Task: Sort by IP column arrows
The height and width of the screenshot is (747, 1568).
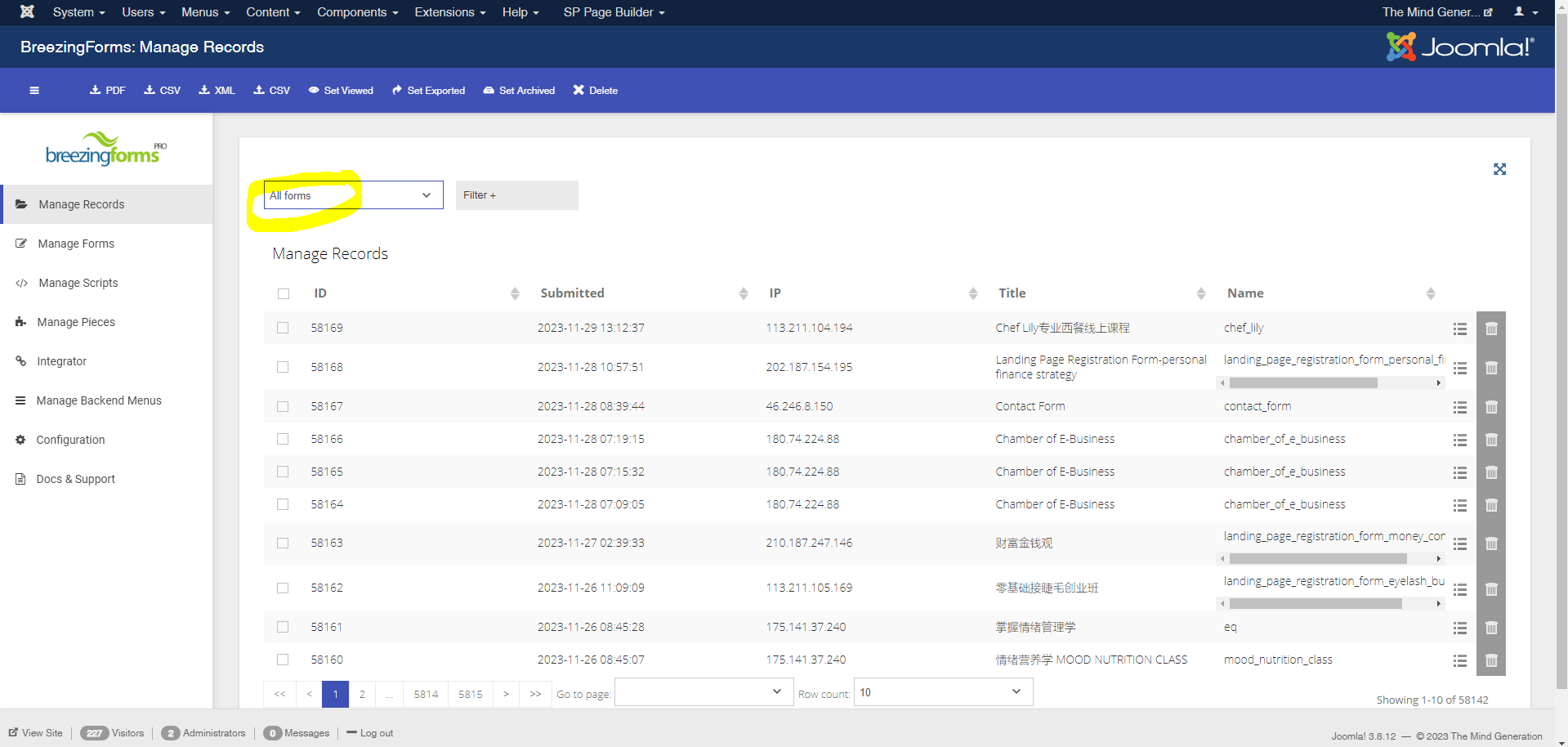Action: click(973, 293)
